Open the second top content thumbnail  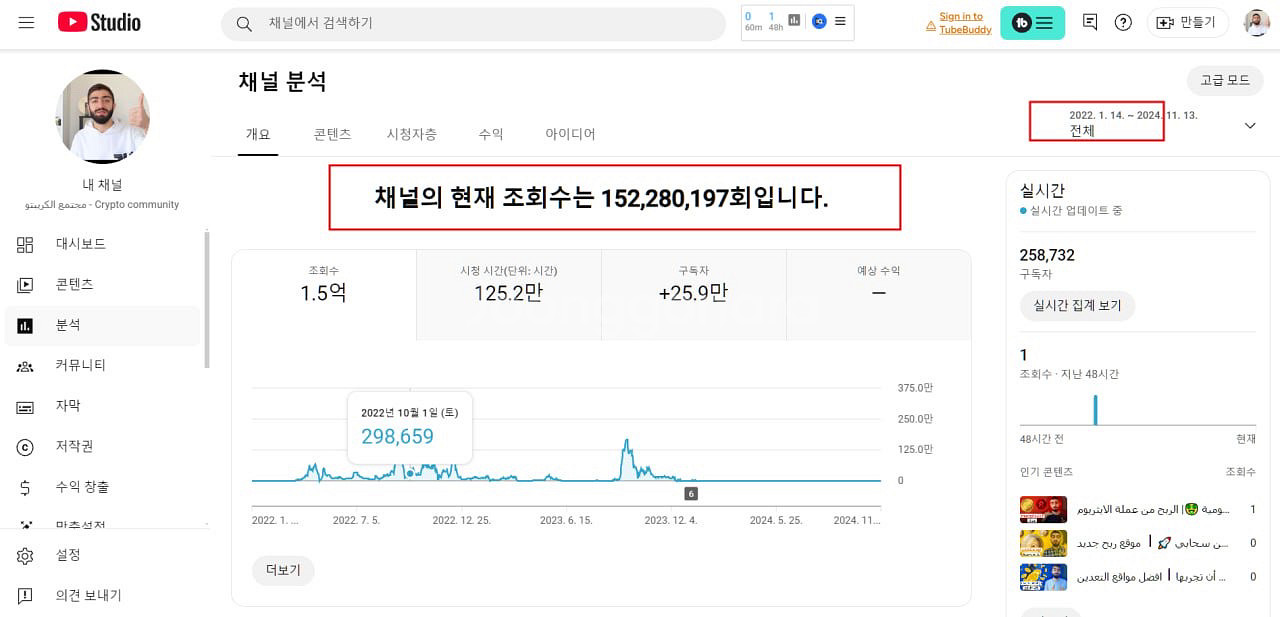(1043, 543)
